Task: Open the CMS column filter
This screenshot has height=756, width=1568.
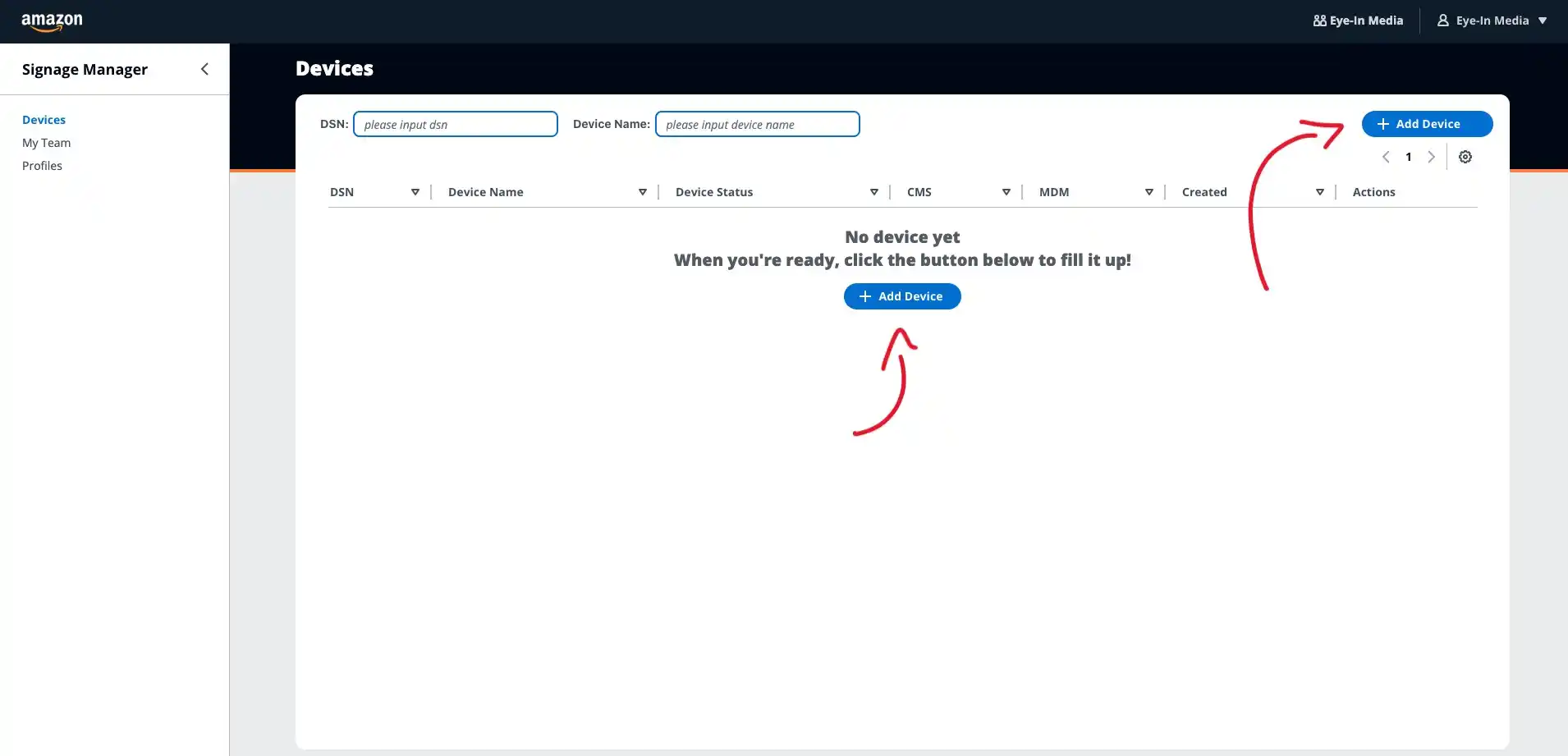Action: click(1006, 192)
